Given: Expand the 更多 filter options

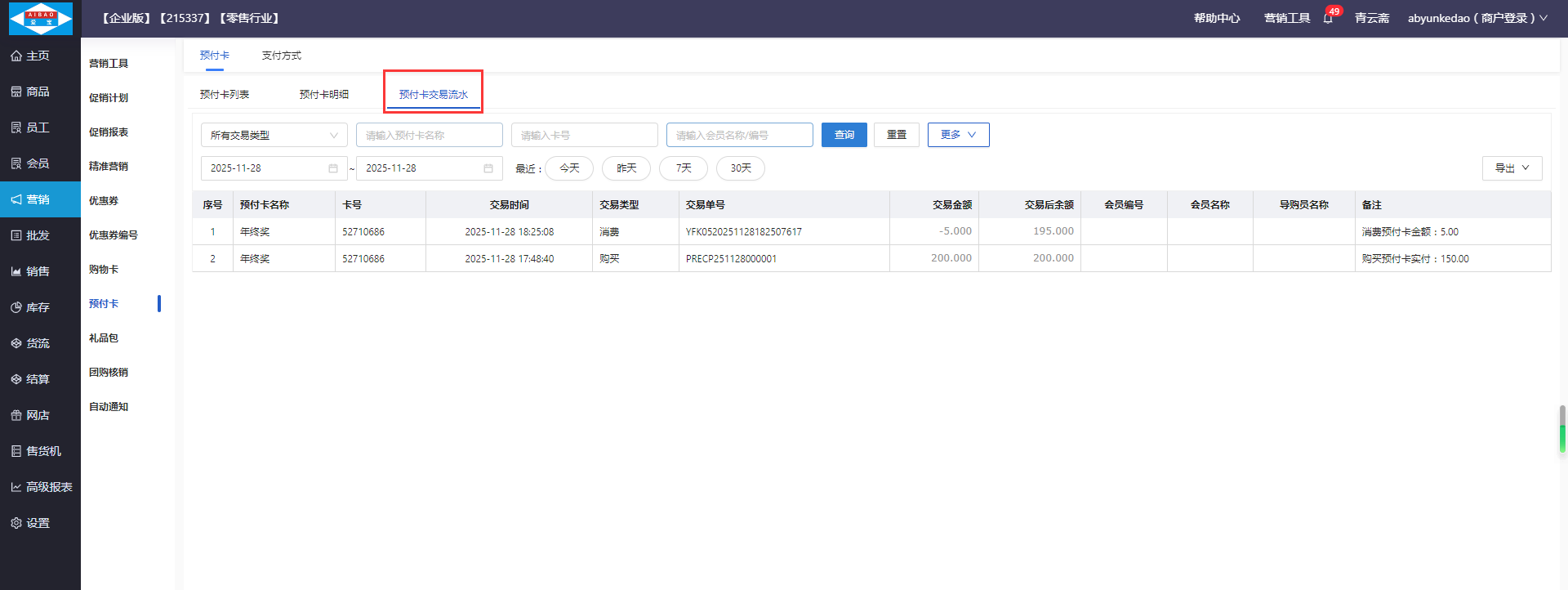Looking at the screenshot, I should [958, 135].
